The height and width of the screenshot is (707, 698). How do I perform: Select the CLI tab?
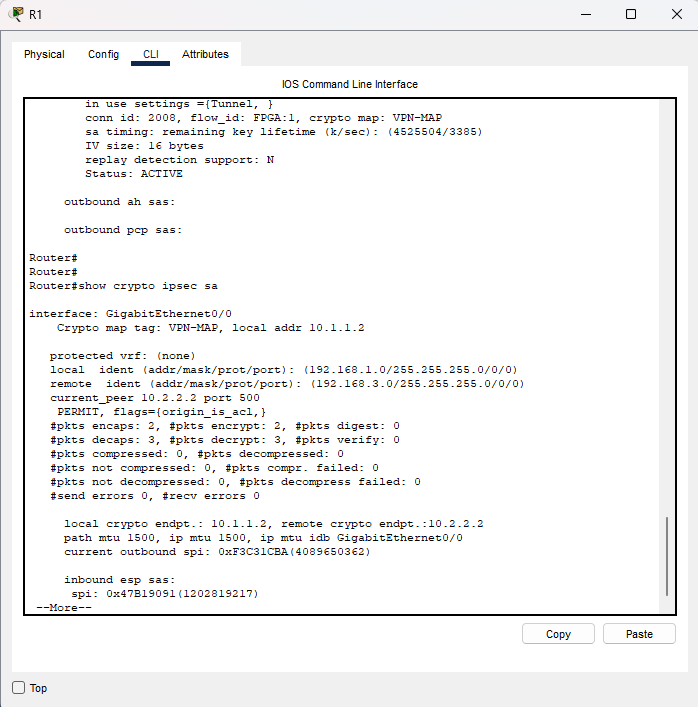(x=151, y=54)
